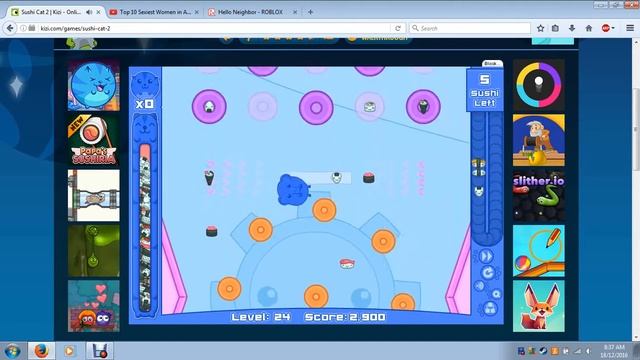The height and width of the screenshot is (360, 640).
Task: Click the red maki sushi near the left pink wall
Action: (x=211, y=231)
